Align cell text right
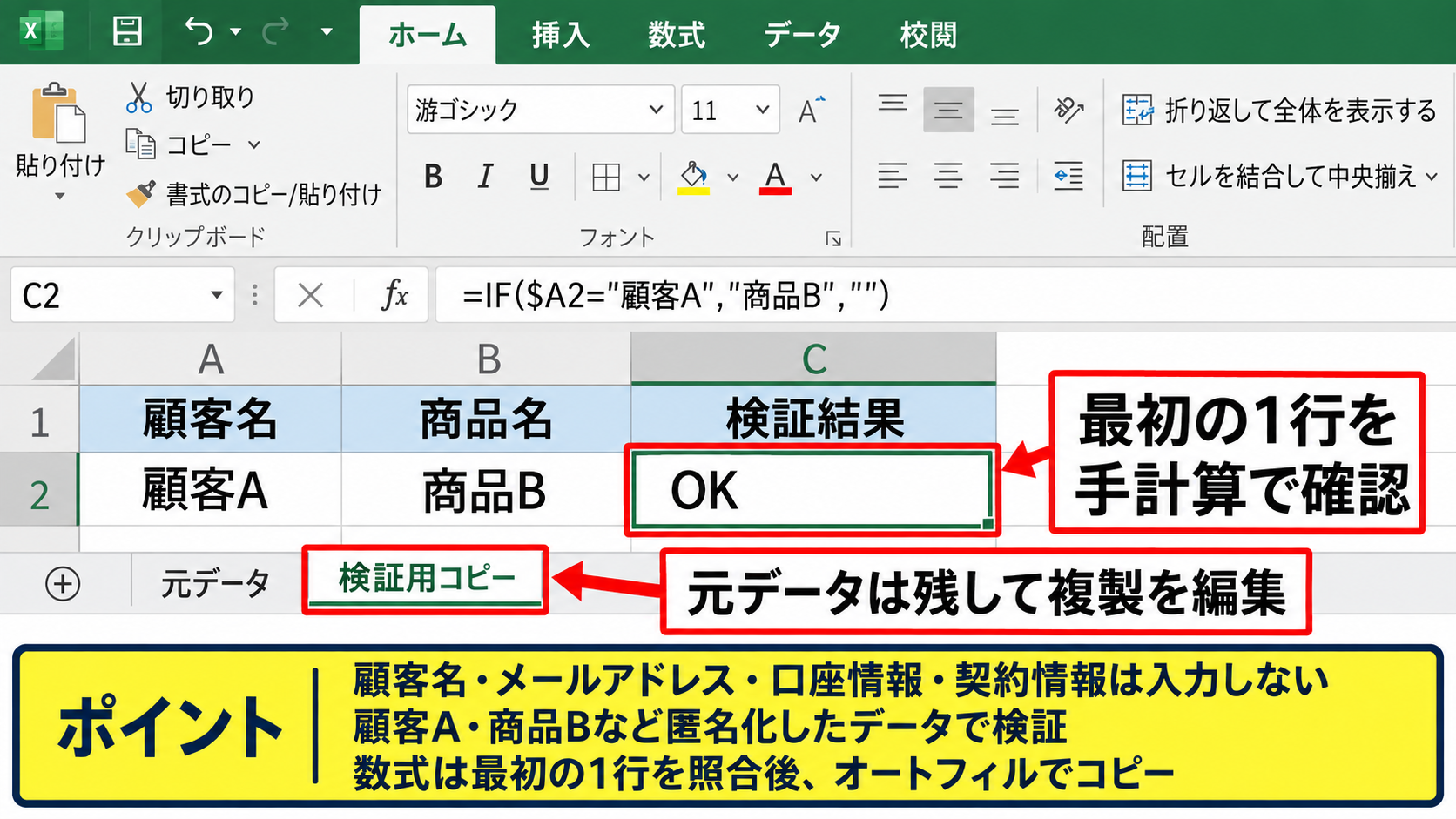This screenshot has width=1456, height=819. 1004,177
